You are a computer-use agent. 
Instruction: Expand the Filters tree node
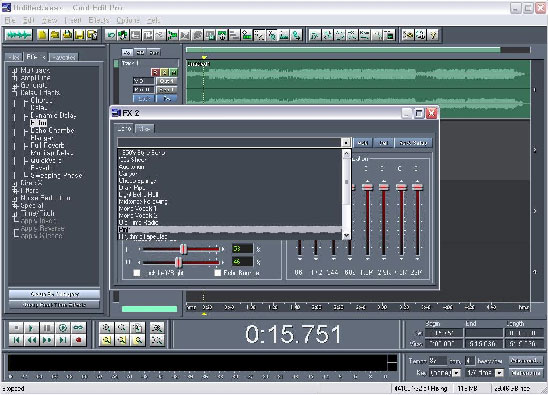15,191
